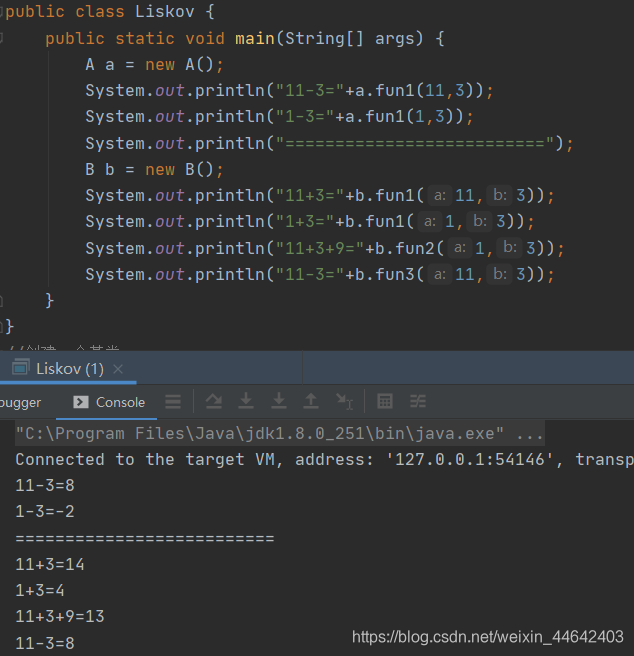Click the b.fun2 call in code
This screenshot has height=656, width=634.
(x=465, y=249)
